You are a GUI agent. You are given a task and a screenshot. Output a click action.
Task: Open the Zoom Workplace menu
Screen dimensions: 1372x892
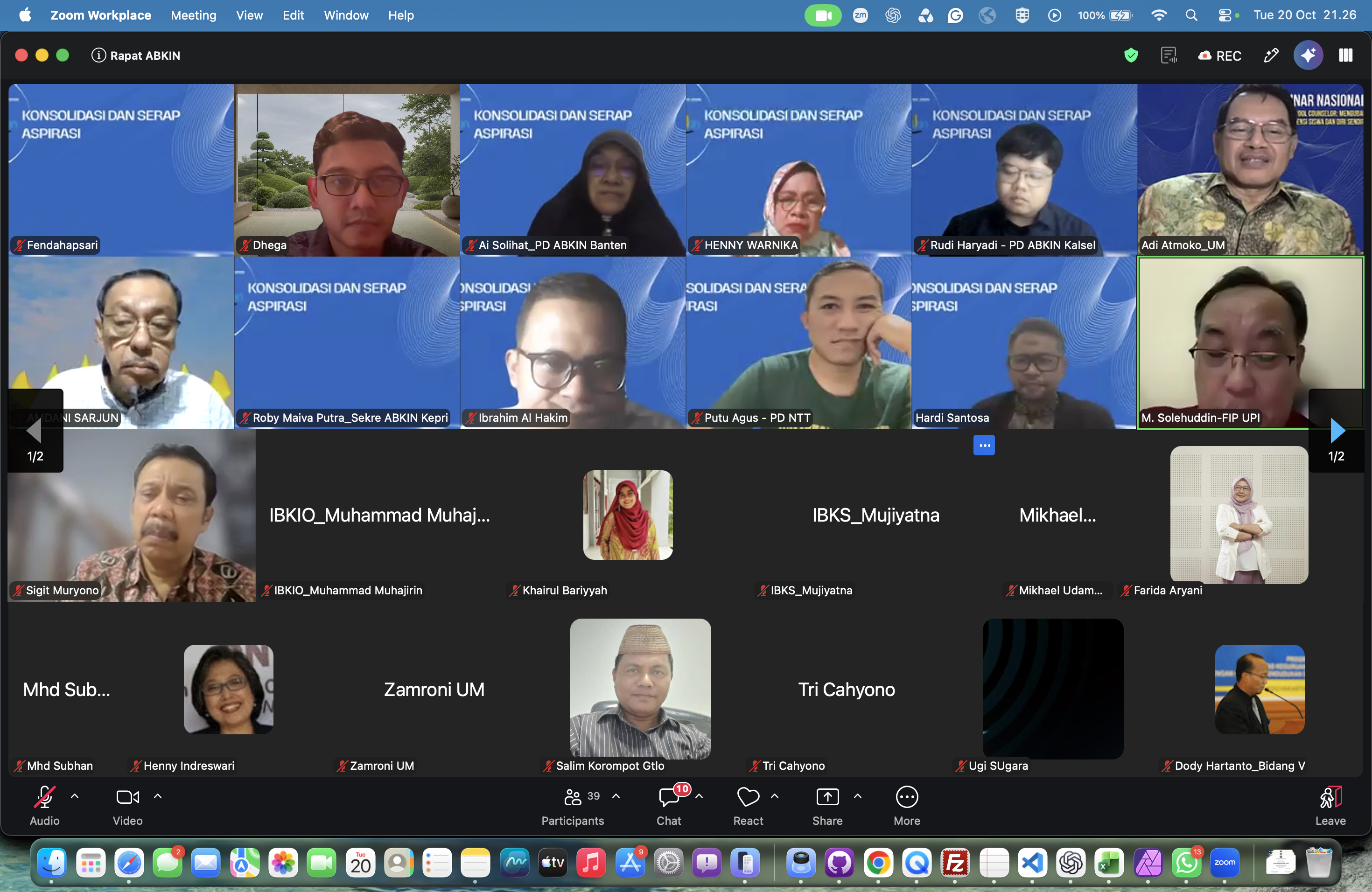click(x=101, y=15)
